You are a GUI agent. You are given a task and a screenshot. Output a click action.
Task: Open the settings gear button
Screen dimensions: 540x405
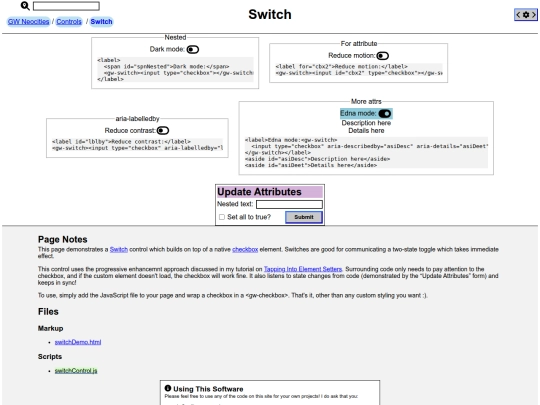526,15
